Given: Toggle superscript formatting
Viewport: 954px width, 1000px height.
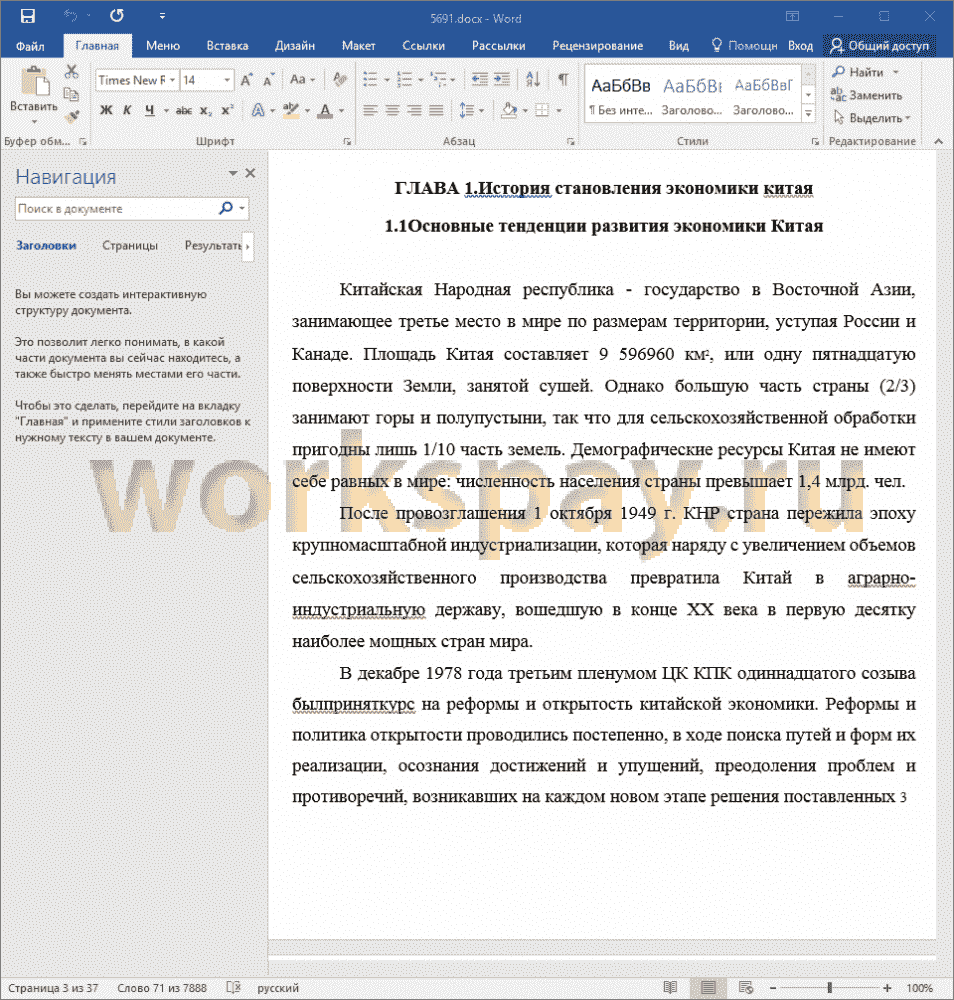Looking at the screenshot, I should (x=228, y=110).
